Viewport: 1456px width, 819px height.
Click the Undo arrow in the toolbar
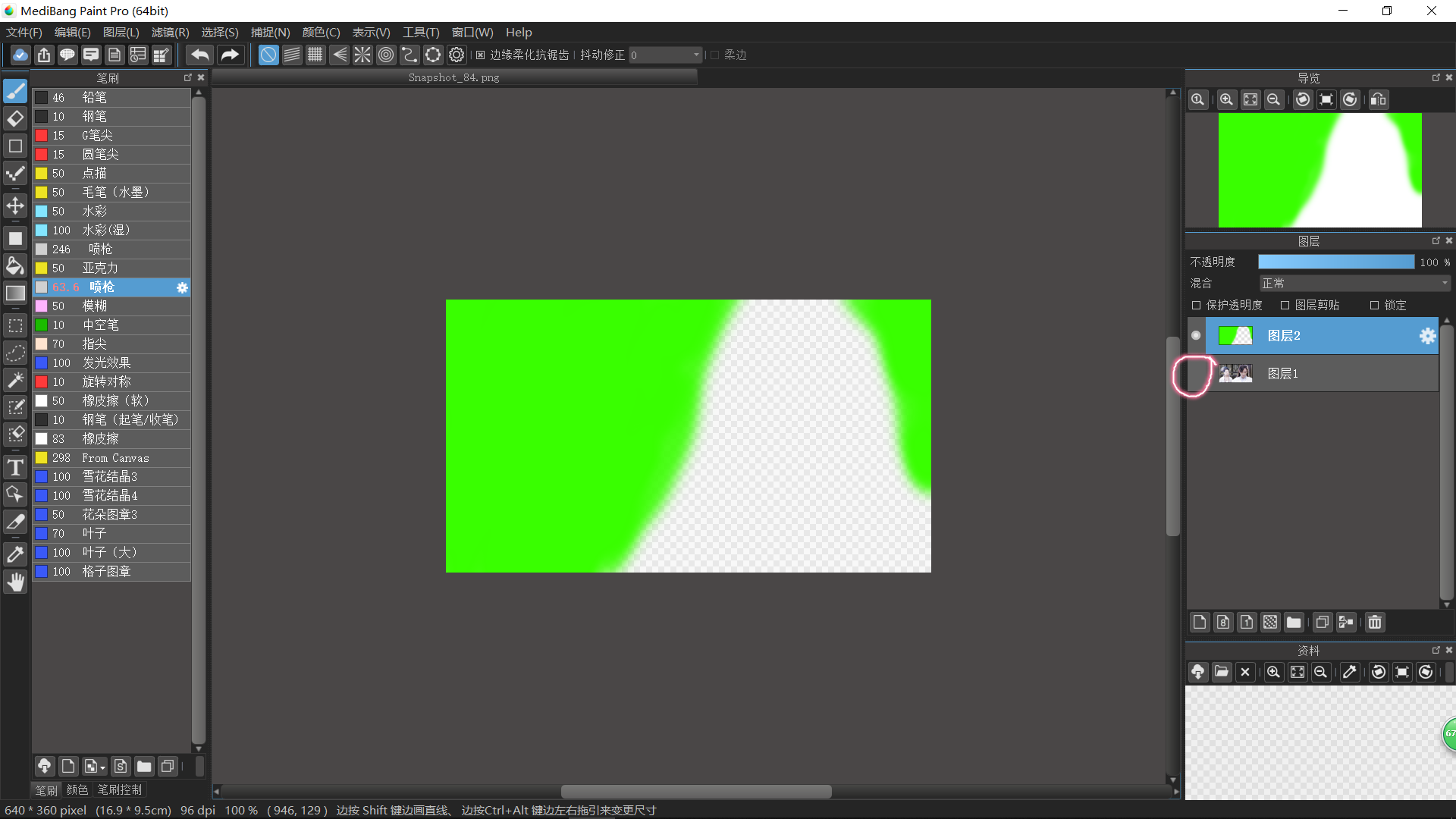[199, 55]
